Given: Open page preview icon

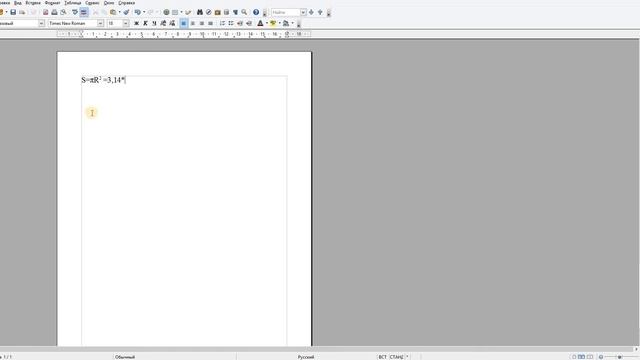Looking at the screenshot, I should [63, 12].
